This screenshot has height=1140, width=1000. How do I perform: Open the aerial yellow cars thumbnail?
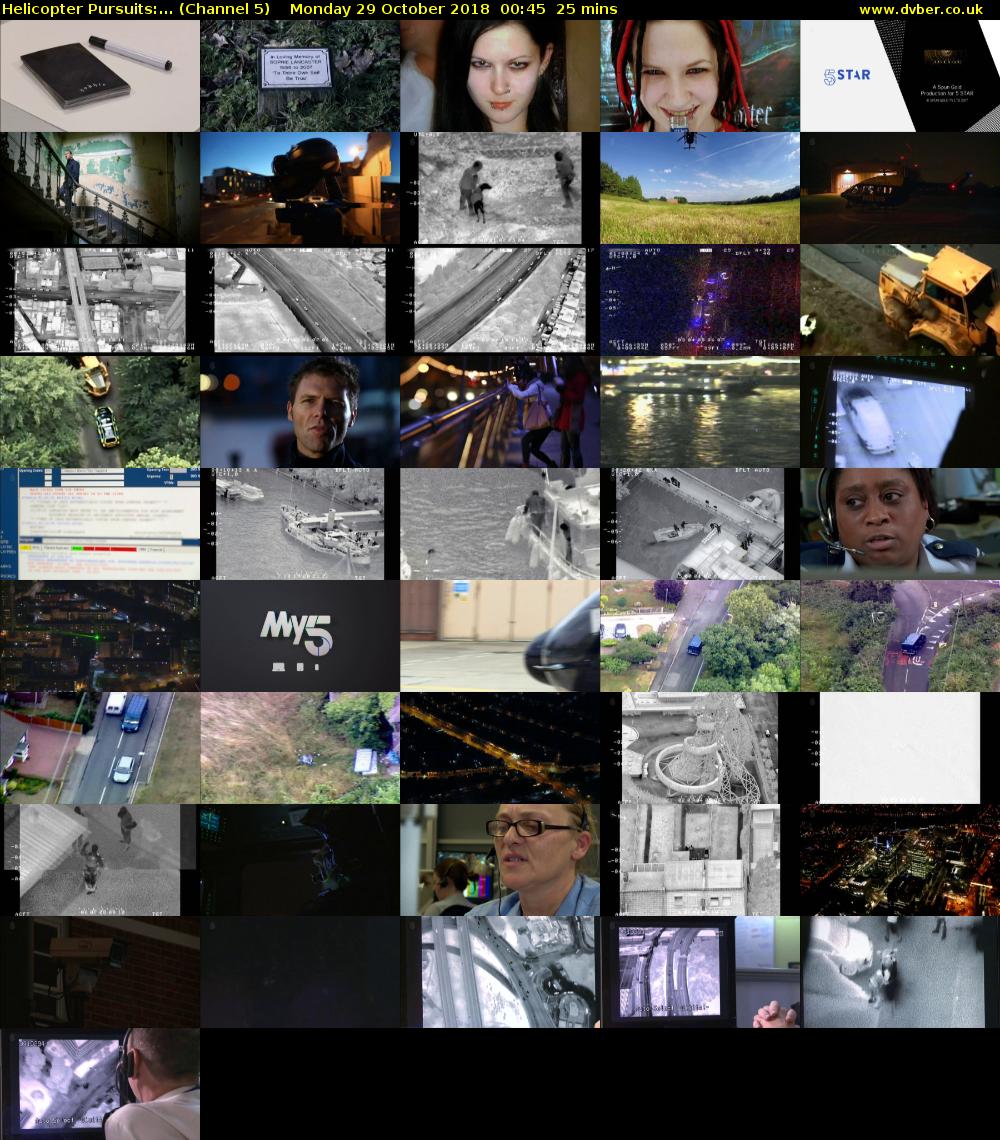(100, 412)
